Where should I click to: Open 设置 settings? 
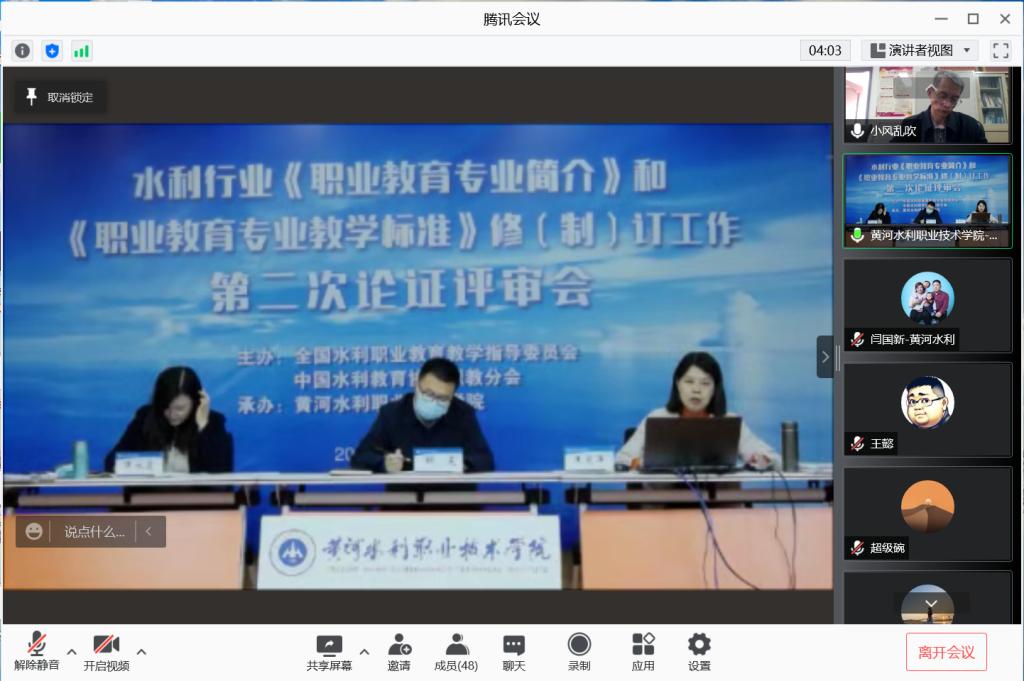point(699,653)
